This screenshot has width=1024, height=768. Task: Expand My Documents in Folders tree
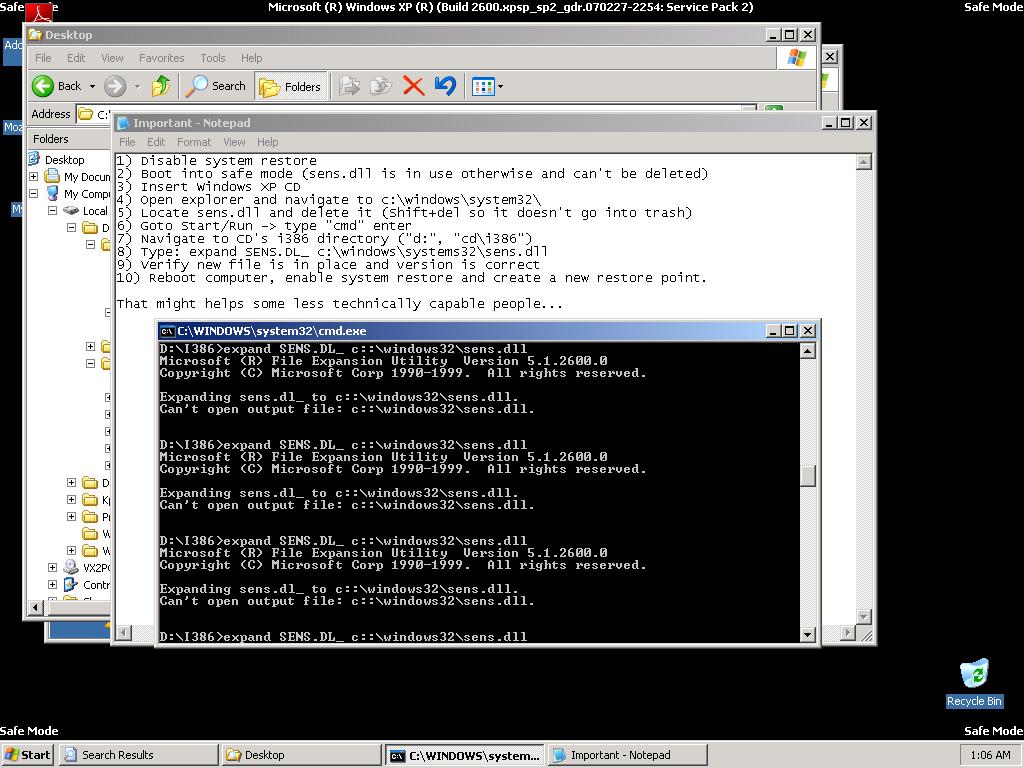coord(33,176)
